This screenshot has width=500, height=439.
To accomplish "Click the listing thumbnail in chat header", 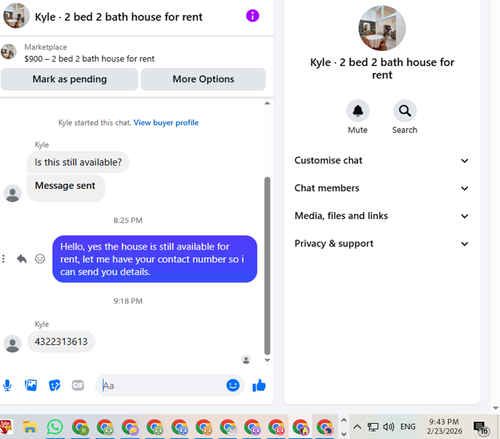I will [x=16, y=16].
